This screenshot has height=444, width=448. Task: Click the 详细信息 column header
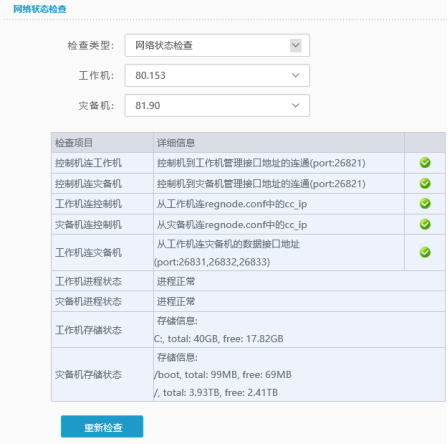176,143
